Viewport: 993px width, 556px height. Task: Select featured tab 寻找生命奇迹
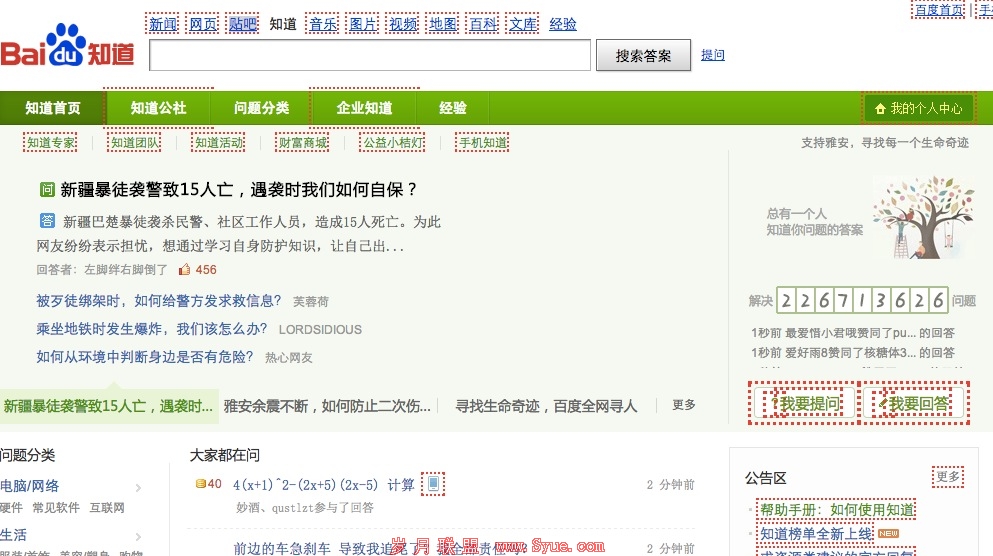pos(546,406)
